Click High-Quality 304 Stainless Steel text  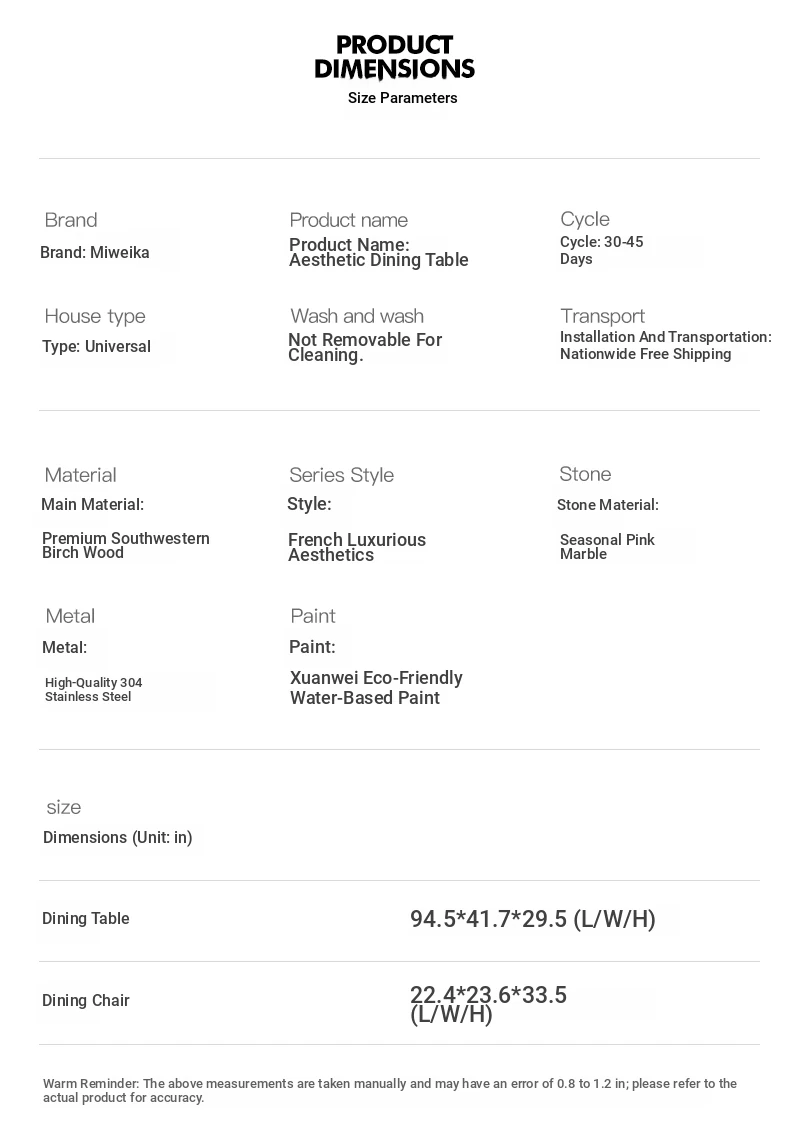(93, 689)
